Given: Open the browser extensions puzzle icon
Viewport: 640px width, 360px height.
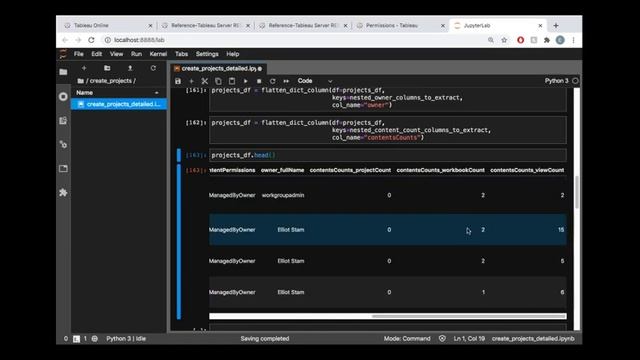Looking at the screenshot, I should [x=547, y=40].
